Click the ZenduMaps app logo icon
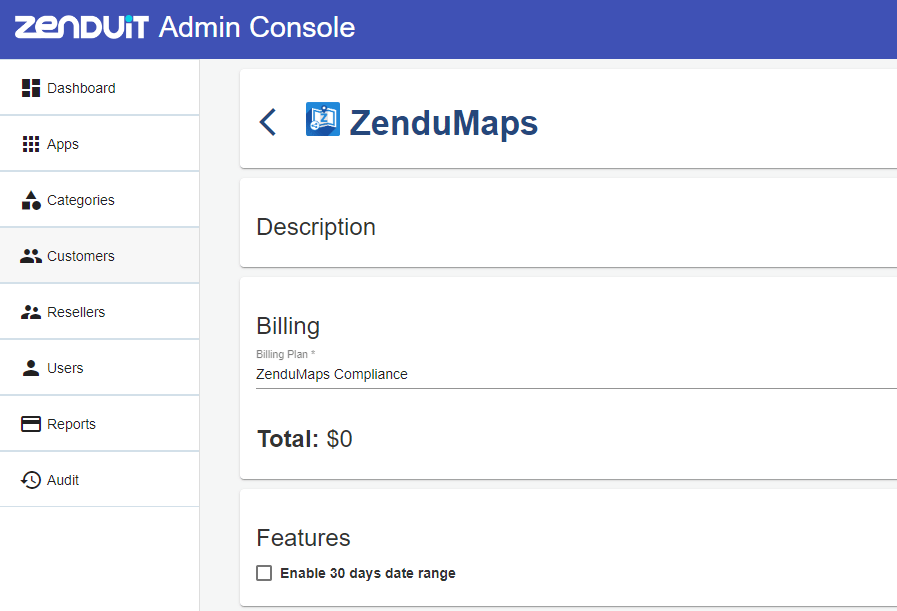The image size is (897, 611). (x=323, y=119)
